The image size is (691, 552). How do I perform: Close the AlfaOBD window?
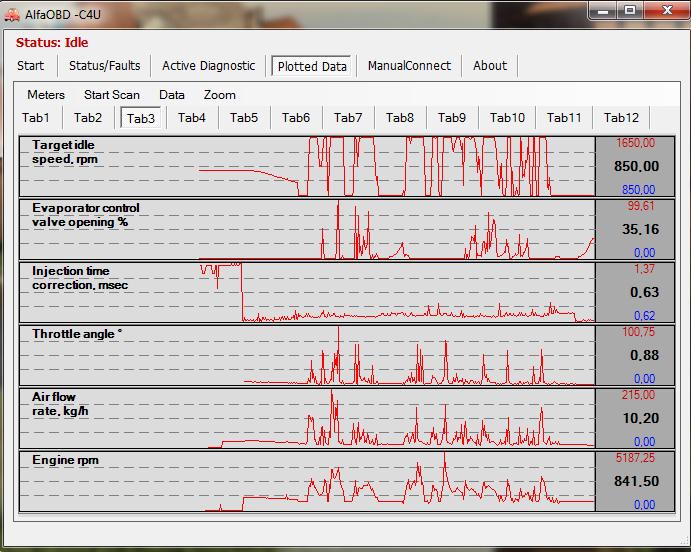(x=667, y=11)
